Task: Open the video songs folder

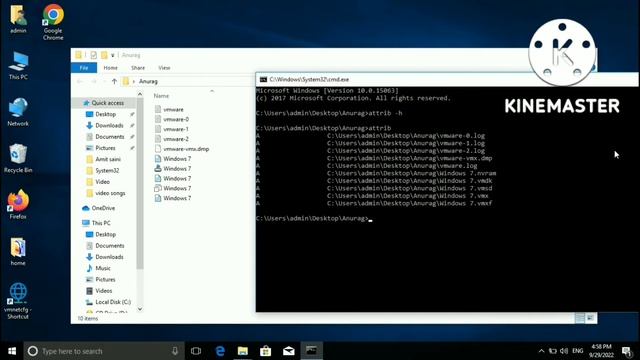Action: click(110, 193)
